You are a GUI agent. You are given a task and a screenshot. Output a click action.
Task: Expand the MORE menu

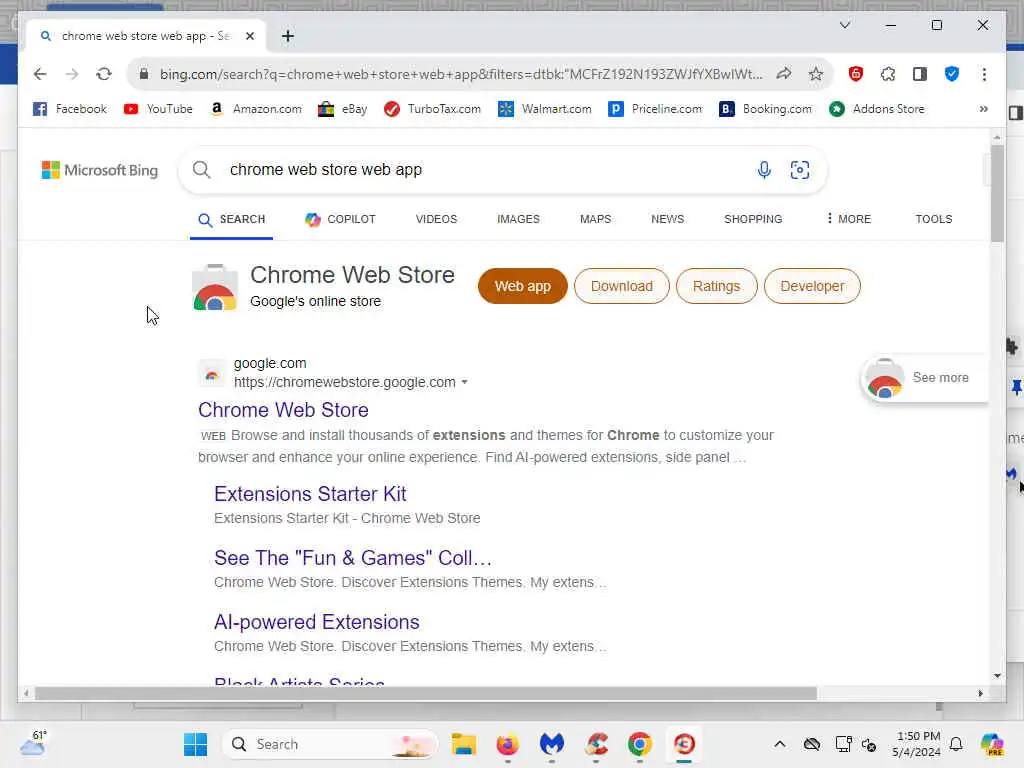point(848,219)
